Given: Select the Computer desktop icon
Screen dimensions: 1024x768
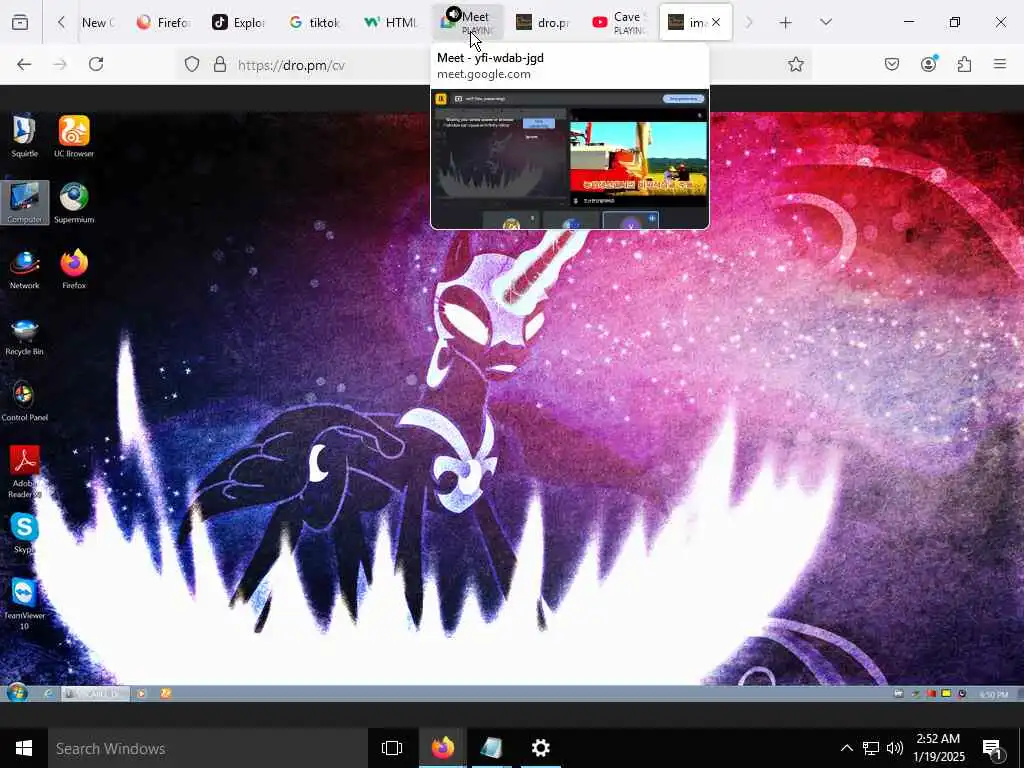Looking at the screenshot, I should [24, 202].
